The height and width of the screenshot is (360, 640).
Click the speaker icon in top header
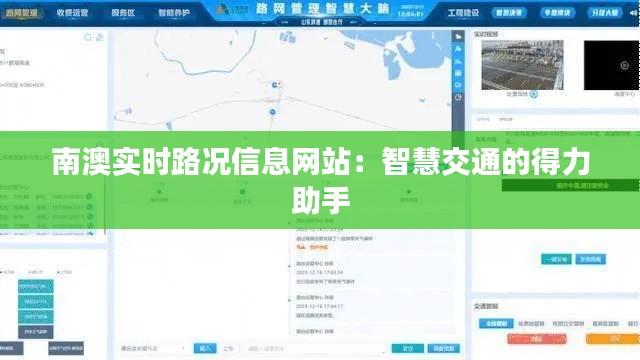coord(633,13)
